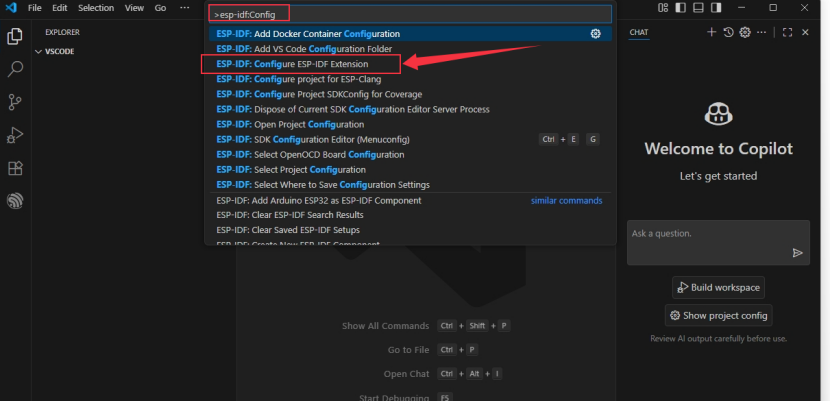Select ESP-IDF: Add VS Code Configuration Folder
Image resolution: width=831 pixels, height=401 pixels.
(410, 49)
